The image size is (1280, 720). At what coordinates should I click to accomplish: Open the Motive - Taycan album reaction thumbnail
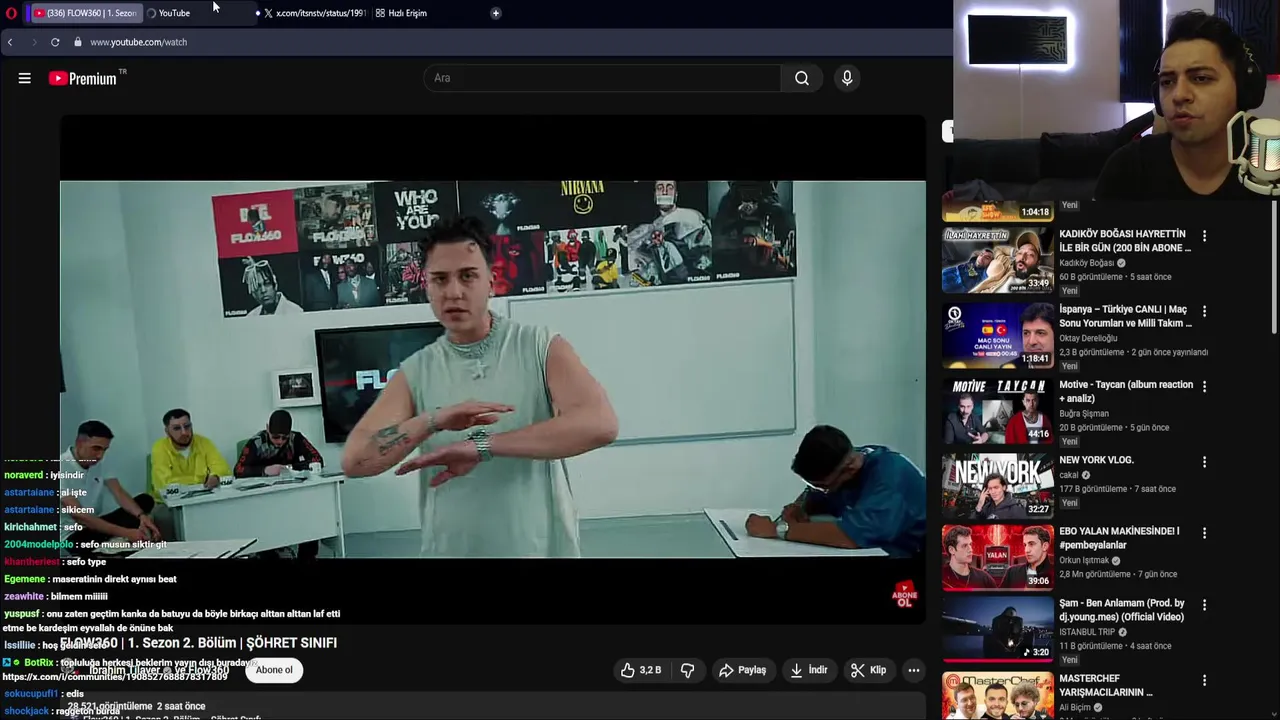tap(998, 411)
